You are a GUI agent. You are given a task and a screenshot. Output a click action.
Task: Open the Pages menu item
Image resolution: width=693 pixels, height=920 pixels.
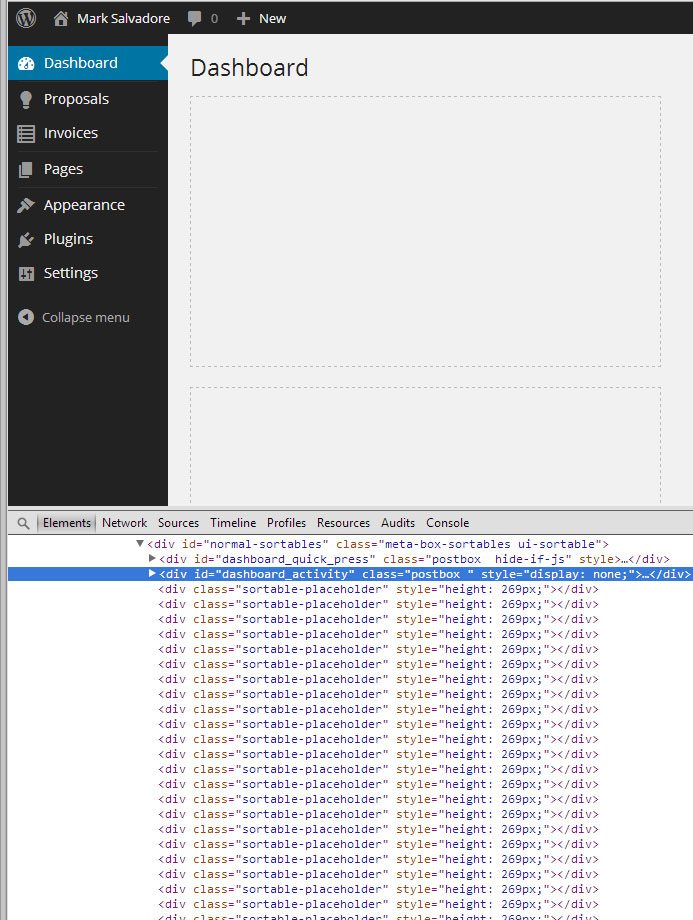[63, 169]
